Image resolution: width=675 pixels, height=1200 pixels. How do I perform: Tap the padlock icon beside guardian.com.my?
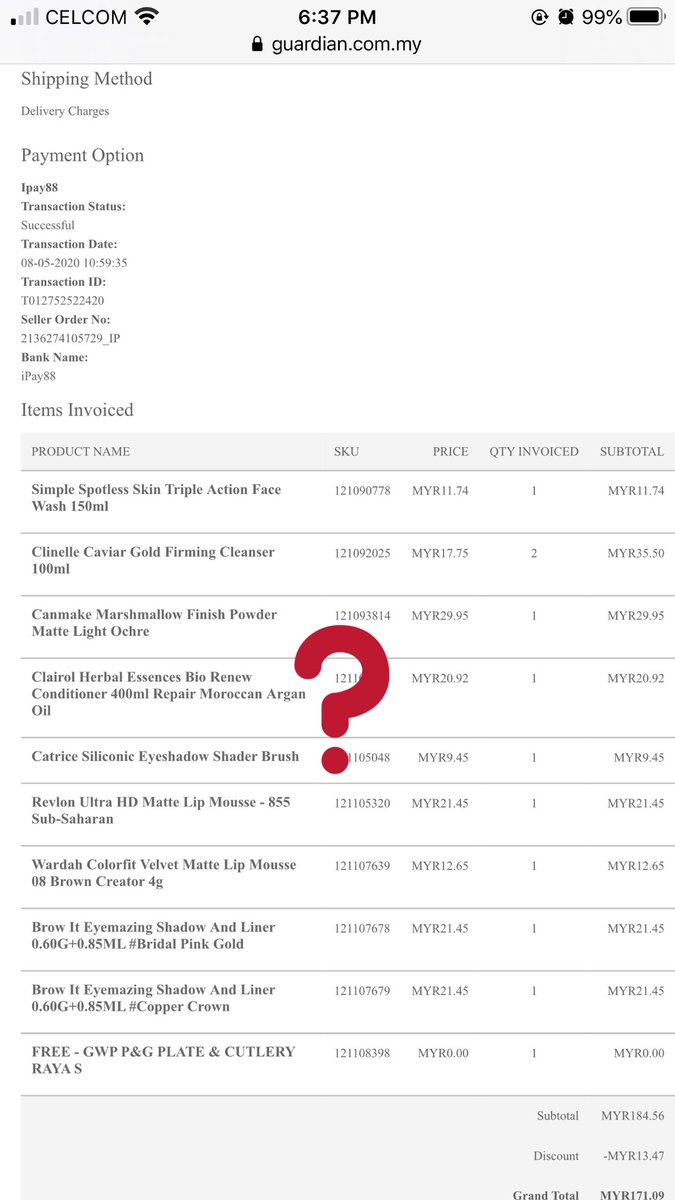(257, 44)
